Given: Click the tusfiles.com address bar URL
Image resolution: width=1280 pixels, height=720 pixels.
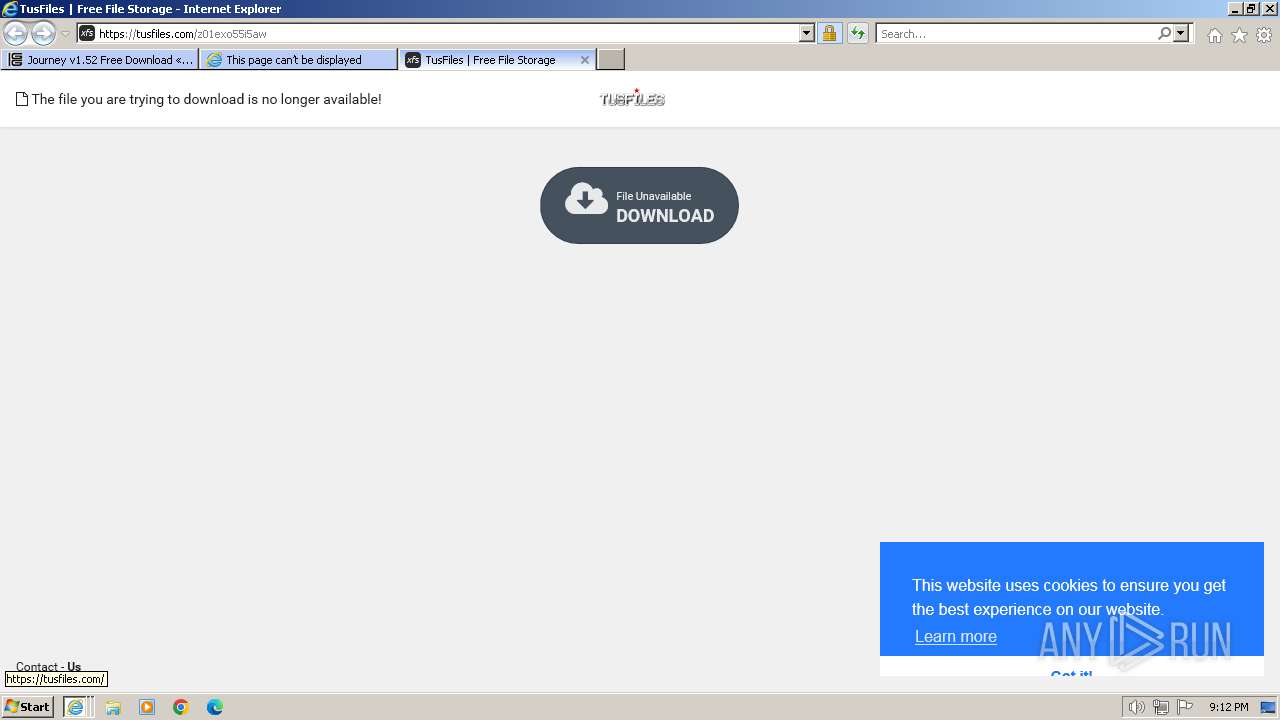Looking at the screenshot, I should click(182, 34).
